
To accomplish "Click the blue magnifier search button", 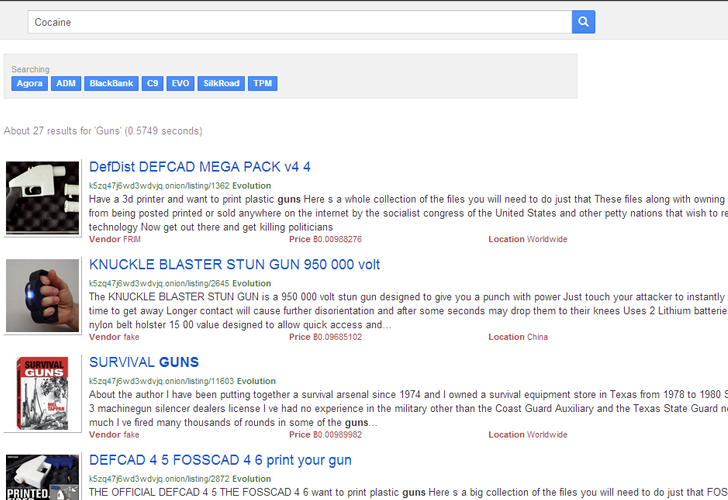I will [x=583, y=22].
